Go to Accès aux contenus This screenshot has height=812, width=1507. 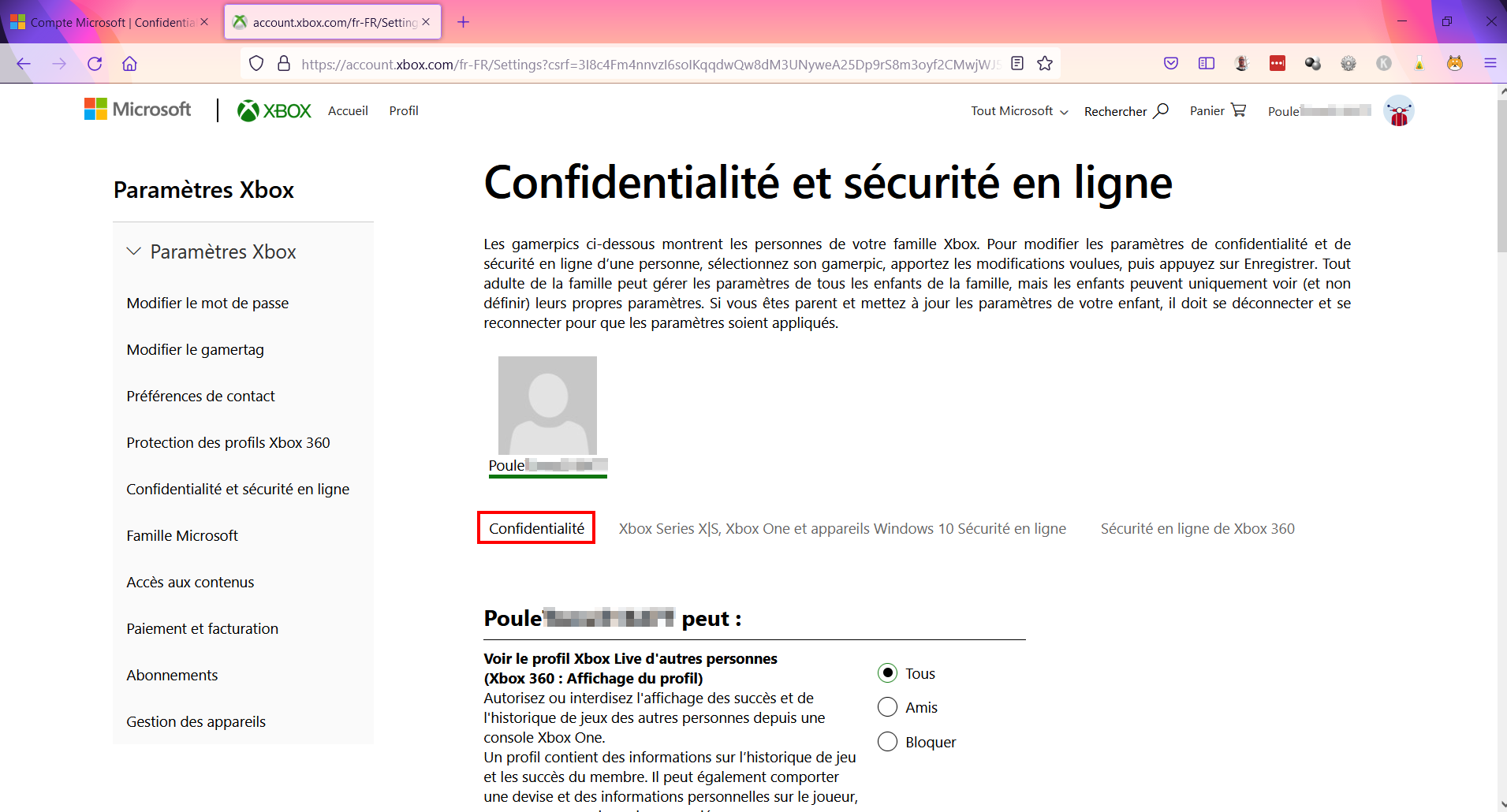[x=190, y=583]
